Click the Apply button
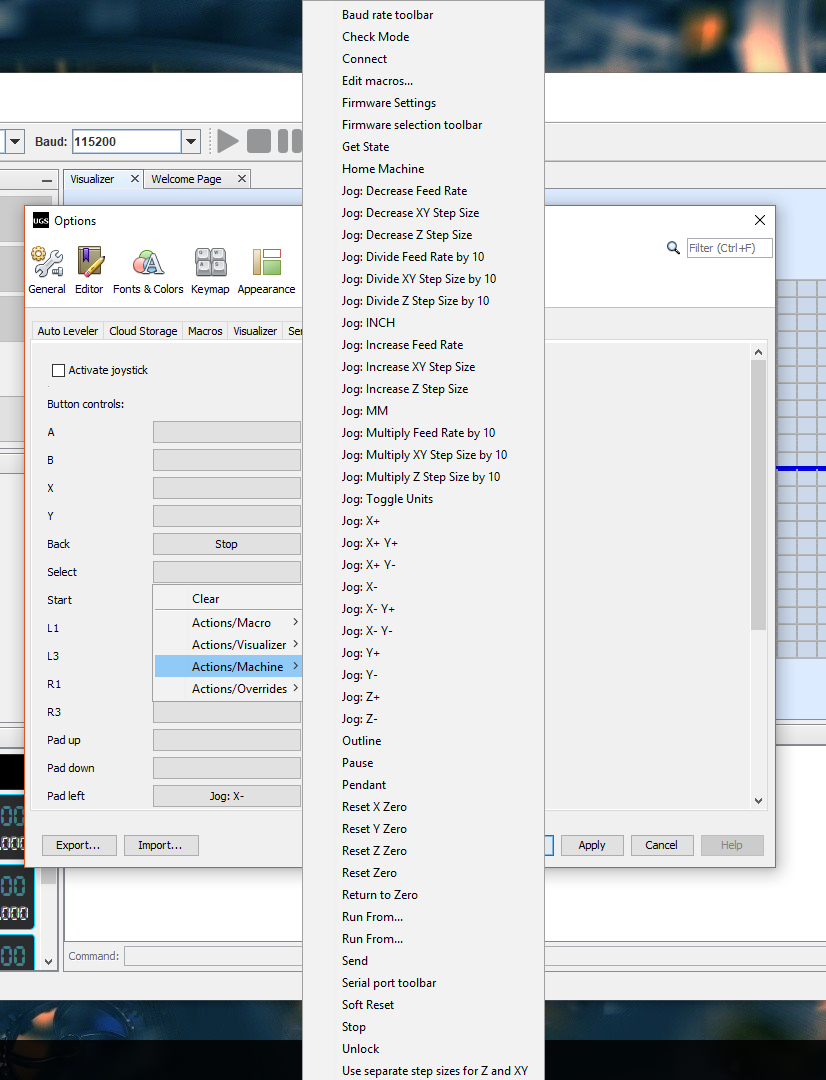Viewport: 826px width, 1080px height. point(592,845)
